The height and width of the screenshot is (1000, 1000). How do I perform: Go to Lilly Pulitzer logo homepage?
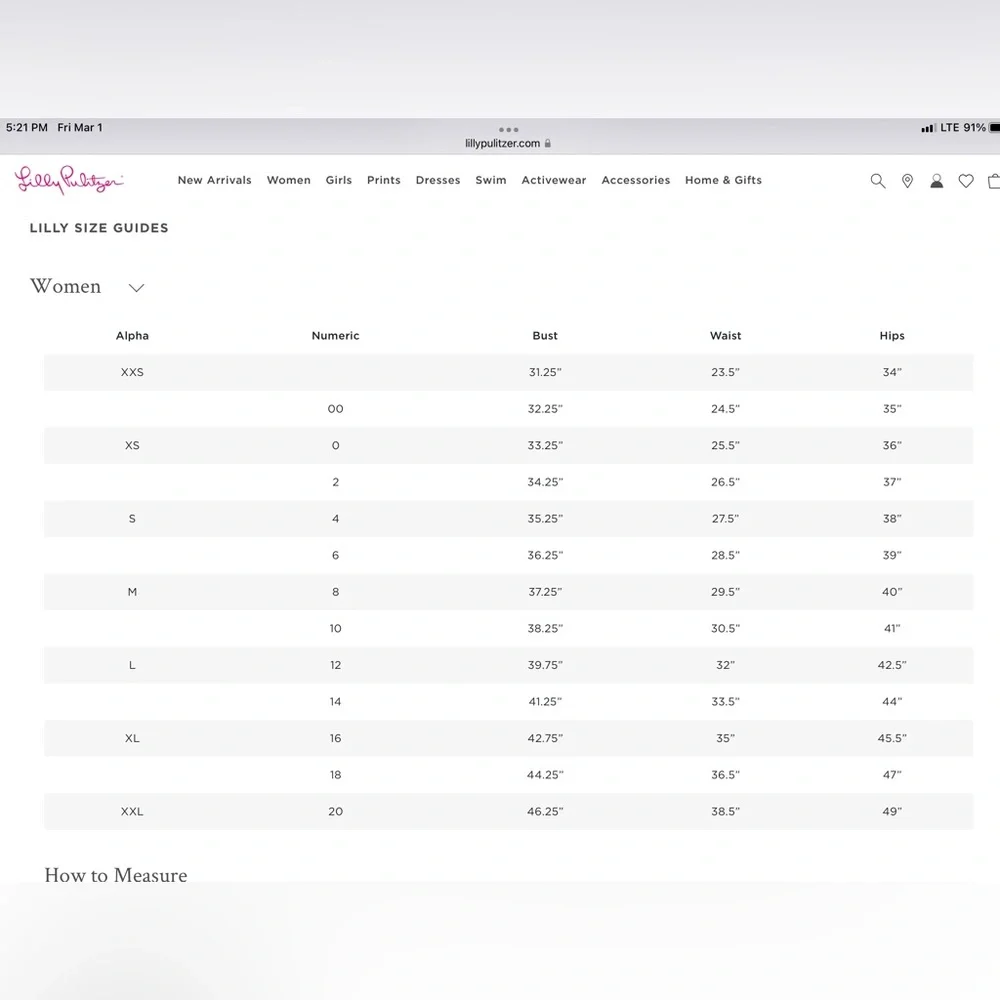coord(69,180)
